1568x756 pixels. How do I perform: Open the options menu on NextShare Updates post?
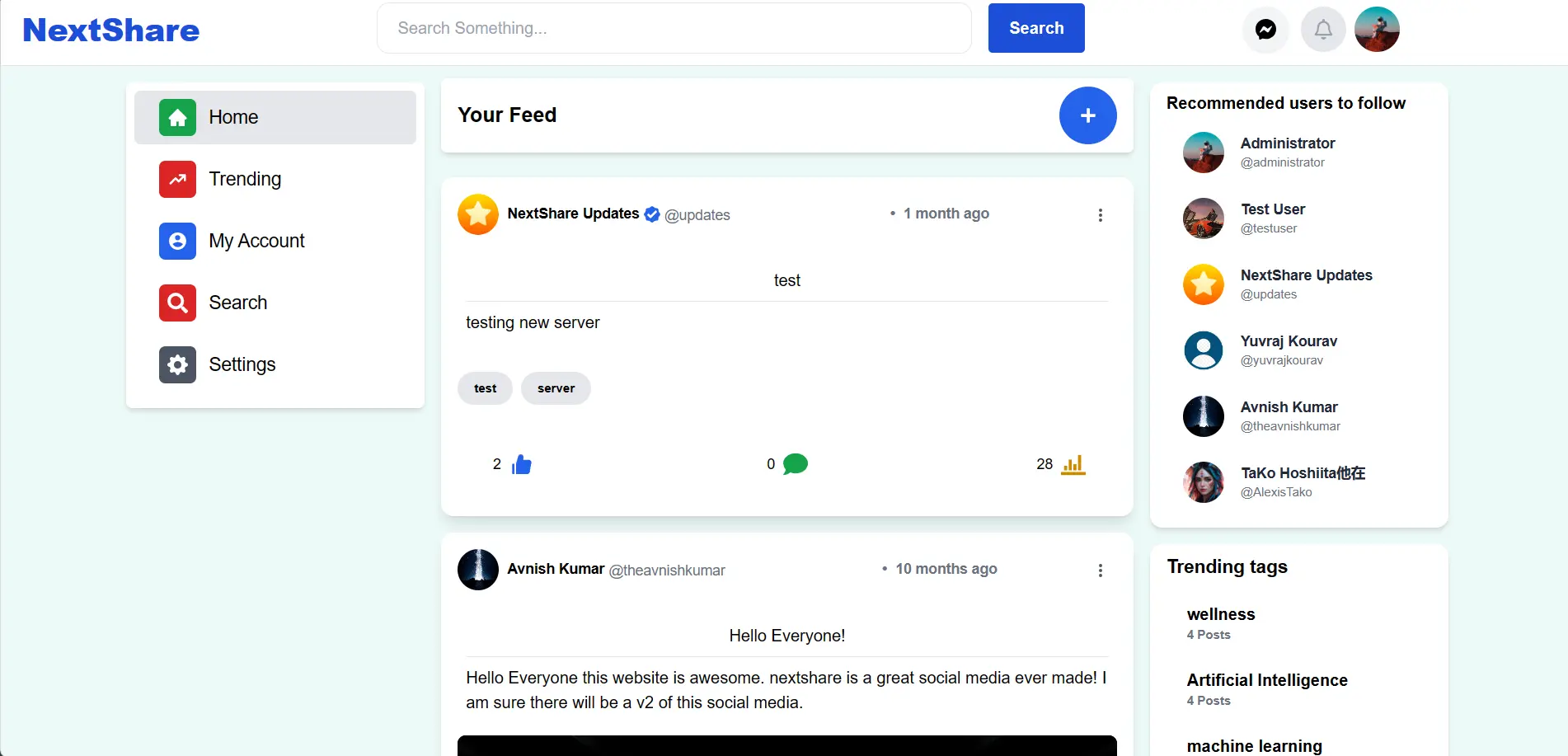click(1100, 214)
